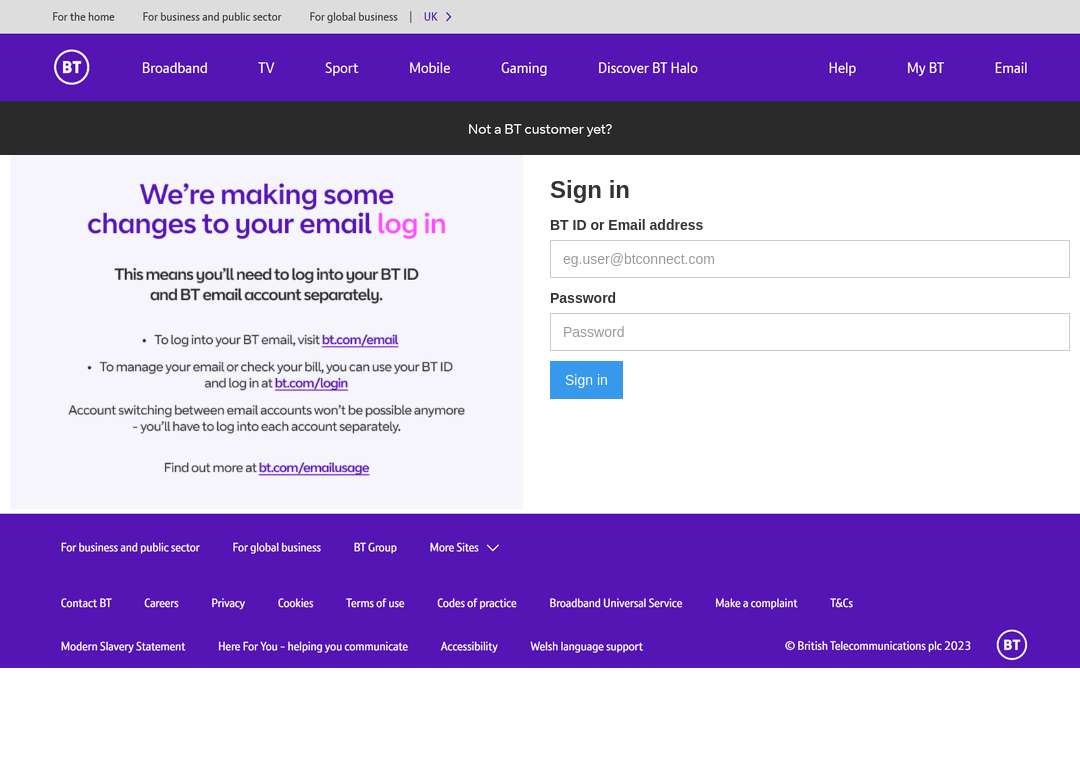Visit the BT Group footer link
Image resolution: width=1080 pixels, height=768 pixels.
tap(375, 548)
